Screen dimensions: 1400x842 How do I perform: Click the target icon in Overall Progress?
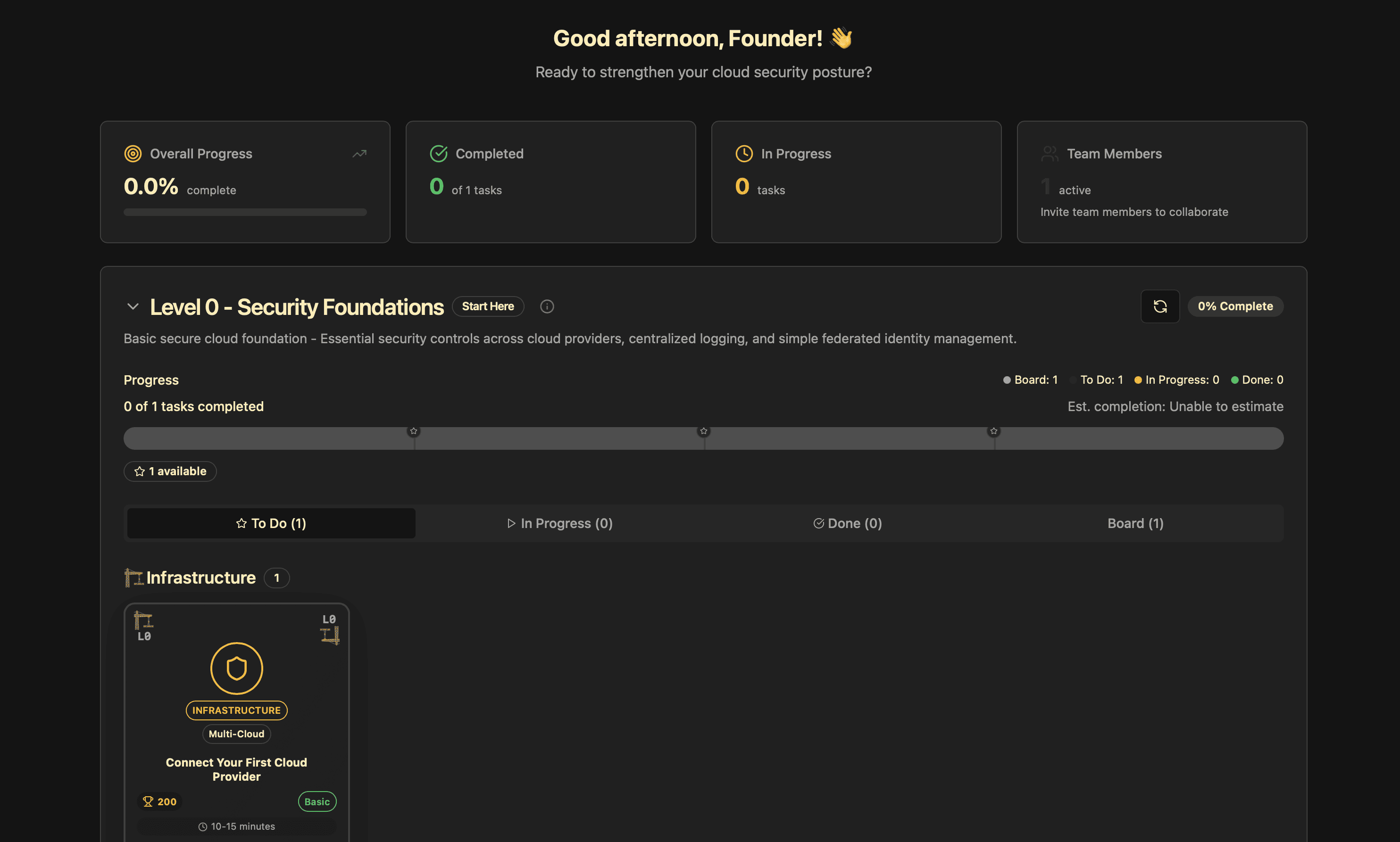(x=133, y=154)
